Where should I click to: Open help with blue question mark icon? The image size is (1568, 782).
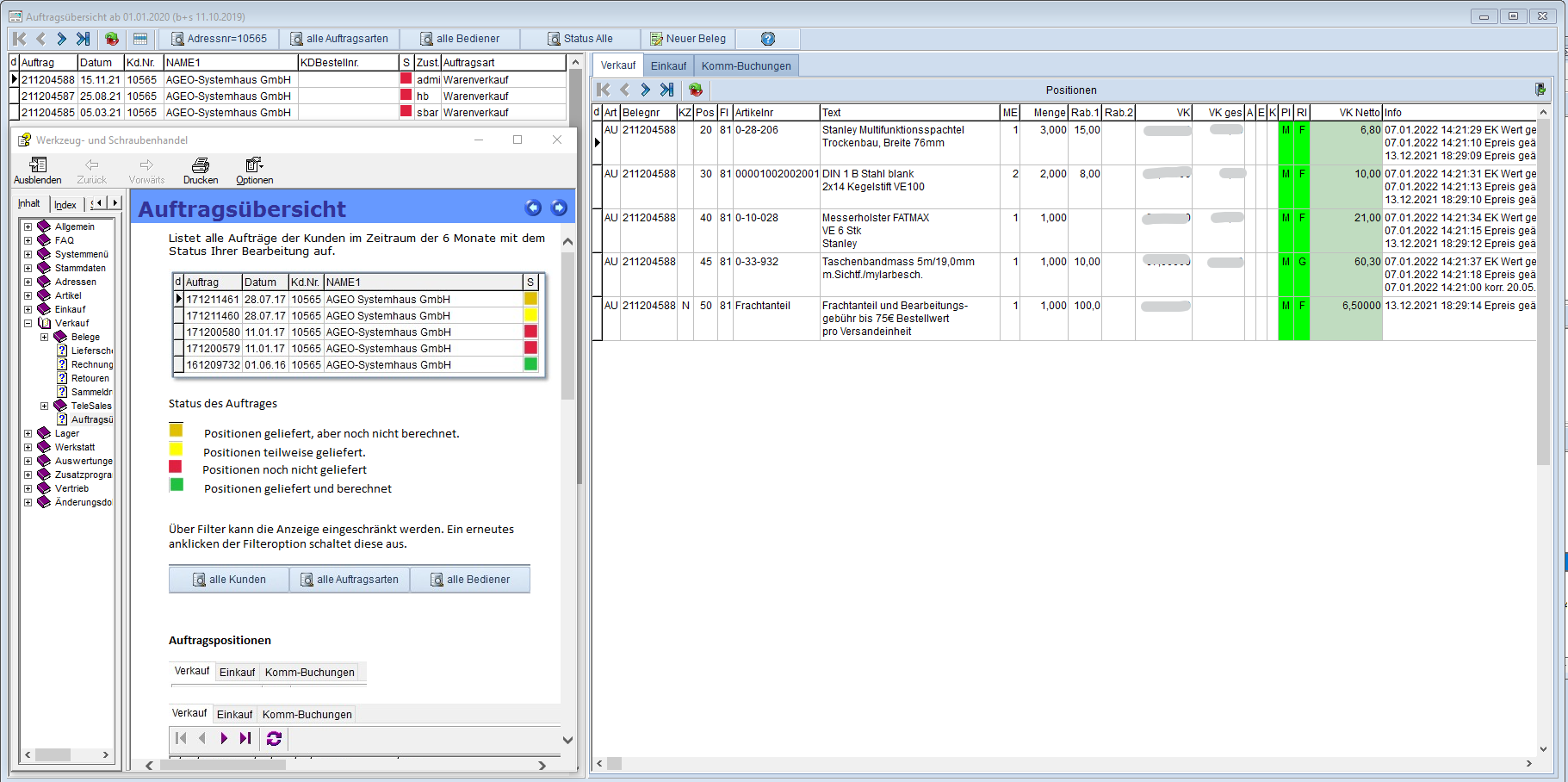[768, 39]
